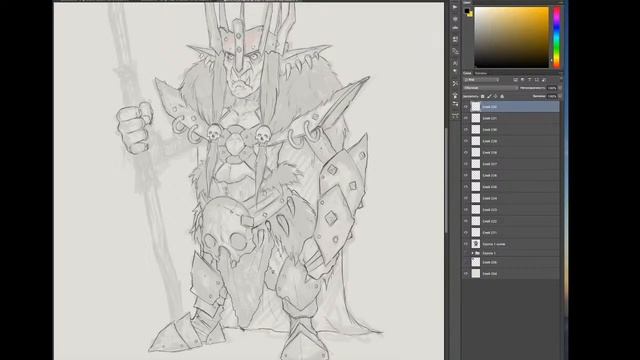Image resolution: width=640 pixels, height=360 pixels.
Task: Open the crossed-tools panel icon in dock
Action: [x=455, y=83]
